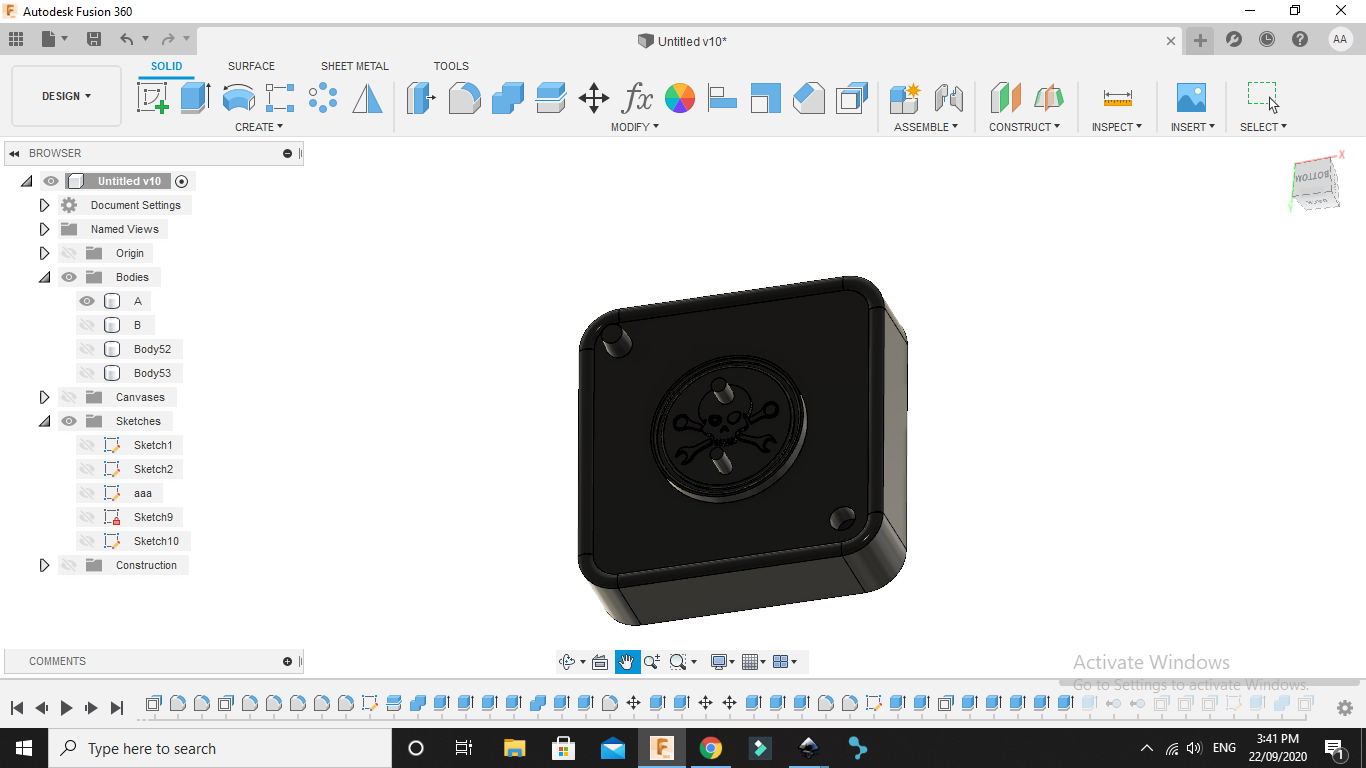Image resolution: width=1366 pixels, height=768 pixels.
Task: Click the Windows taskbar search box
Action: pyautogui.click(x=220, y=748)
